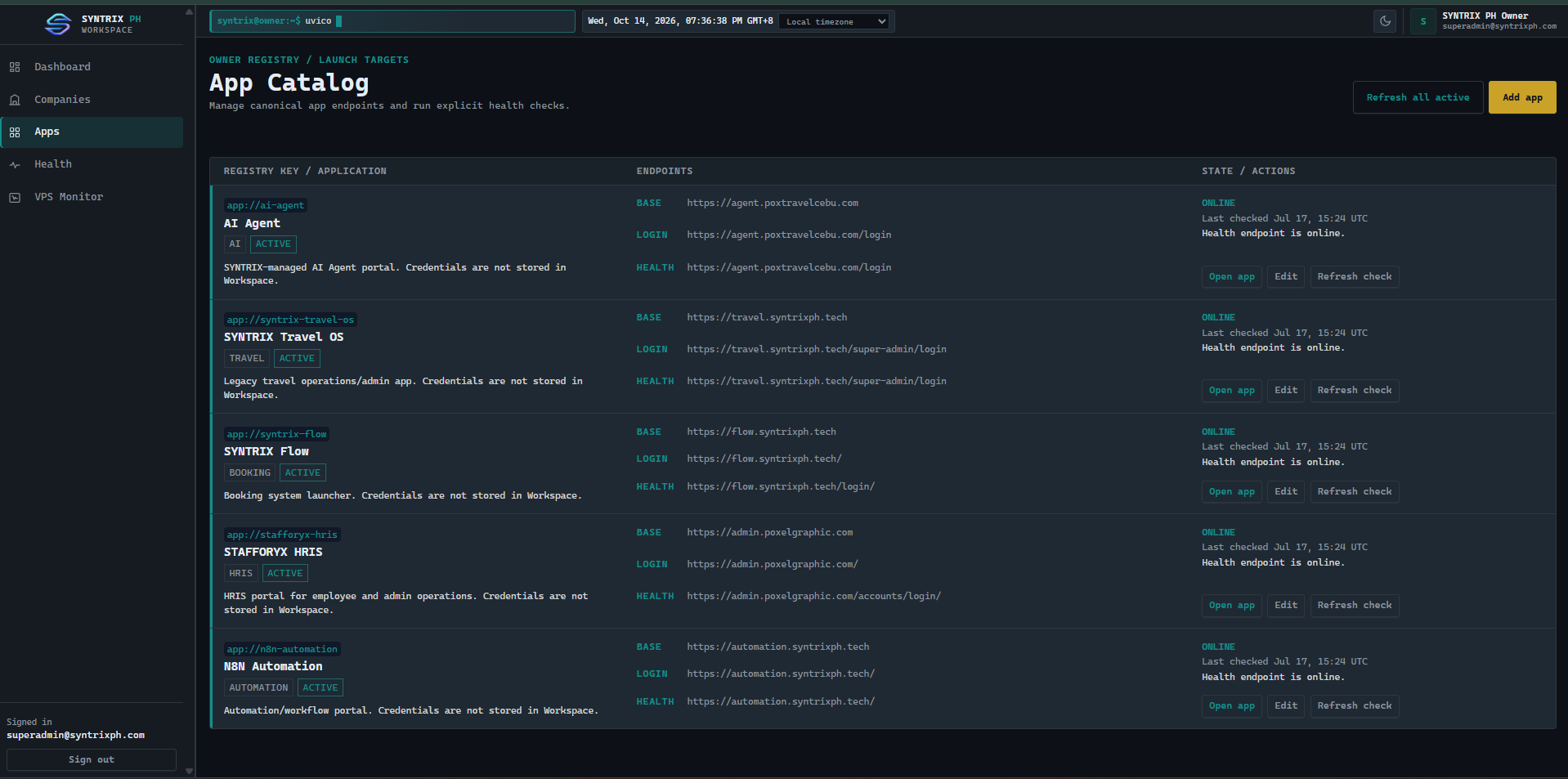Open the Local timezone dropdown
This screenshot has width=1568, height=779.
(836, 21)
